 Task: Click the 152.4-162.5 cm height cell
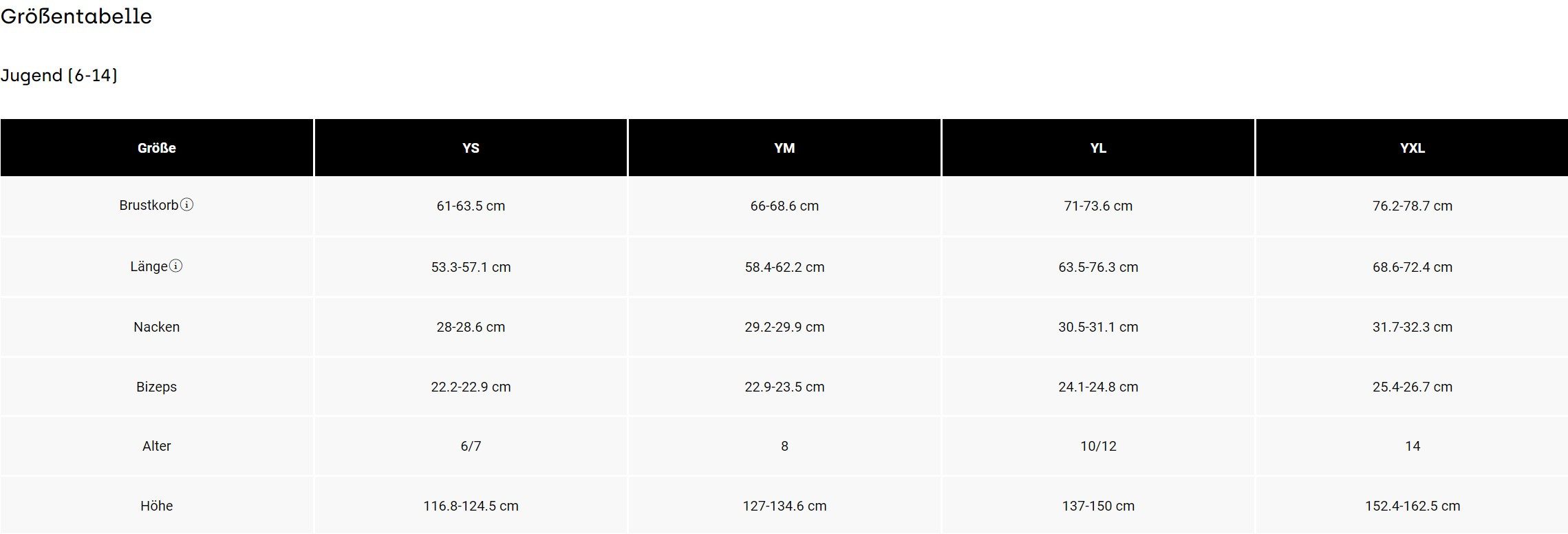[x=1412, y=506]
